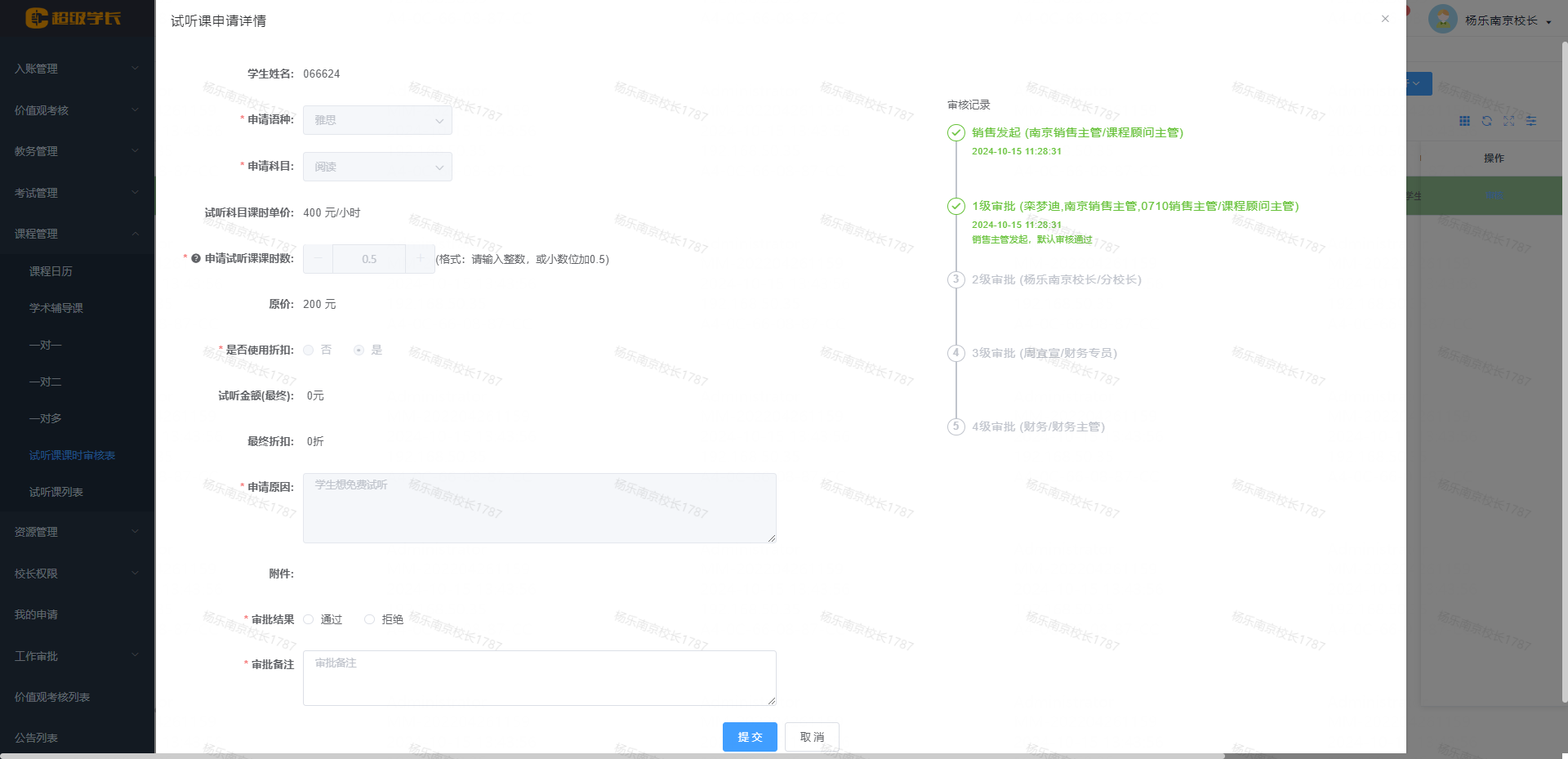Screen dimensions: 1568x759
Task: Click the plus stepper to increase 课时数
Action: click(420, 258)
